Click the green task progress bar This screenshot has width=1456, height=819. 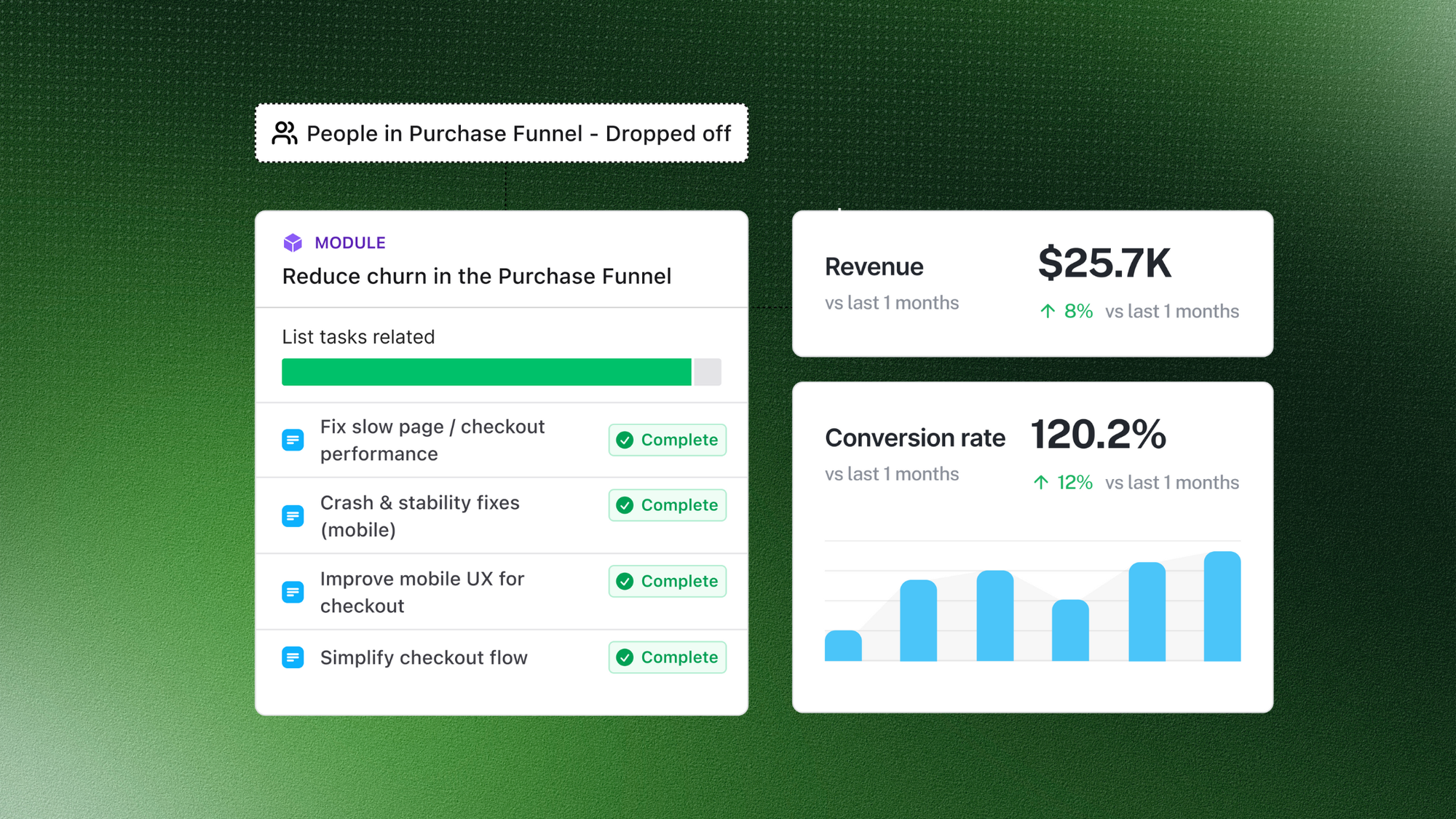[486, 372]
